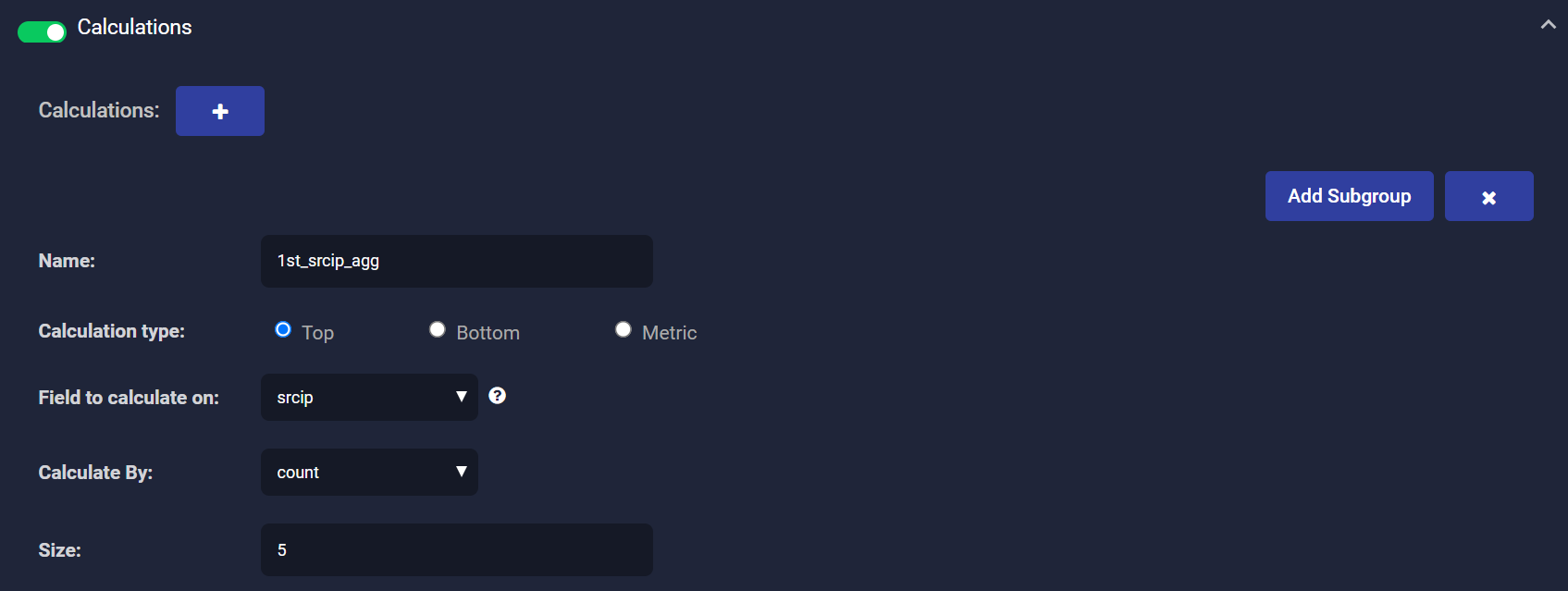Screen dimensions: 1568x591
Task: Click the Metric option label text
Action: (x=669, y=333)
